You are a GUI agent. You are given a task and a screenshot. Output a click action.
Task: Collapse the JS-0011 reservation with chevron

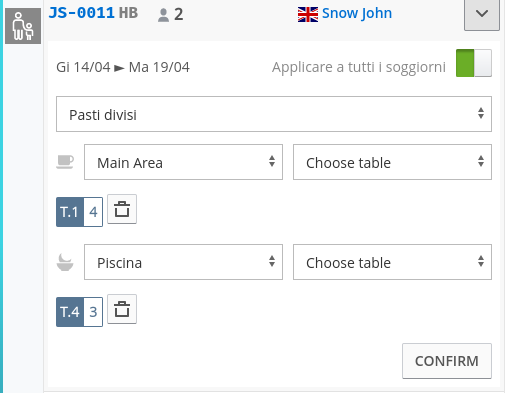(x=482, y=14)
